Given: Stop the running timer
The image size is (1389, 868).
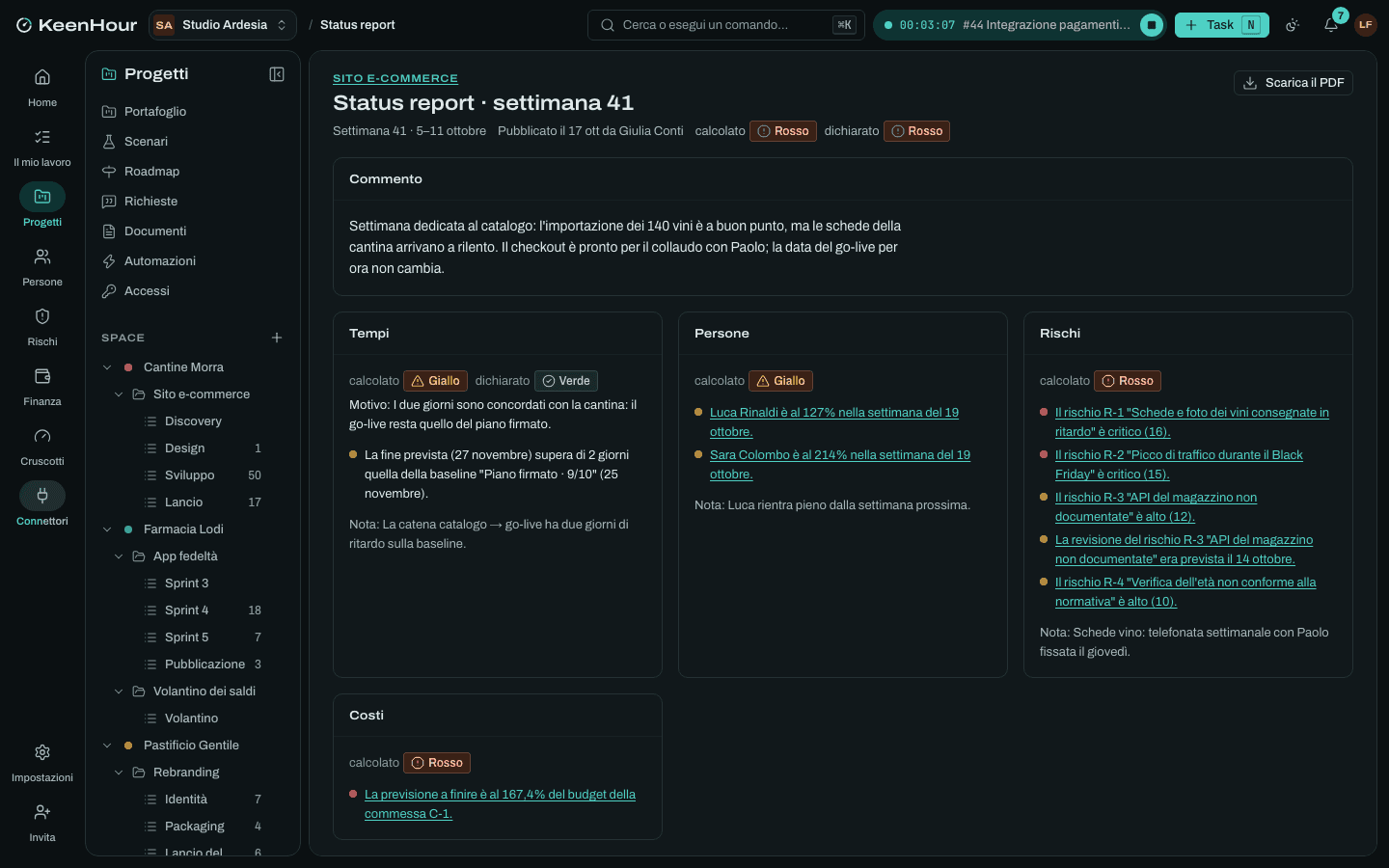Looking at the screenshot, I should pyautogui.click(x=1151, y=25).
